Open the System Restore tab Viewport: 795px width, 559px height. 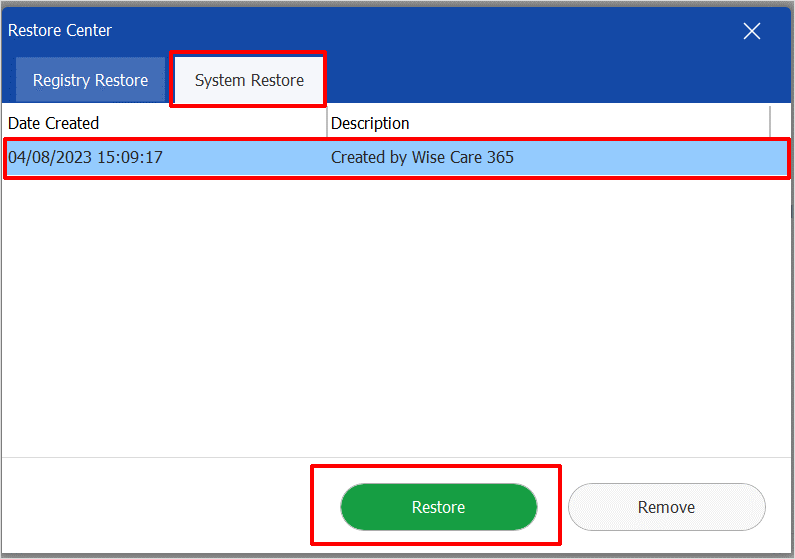pos(249,80)
